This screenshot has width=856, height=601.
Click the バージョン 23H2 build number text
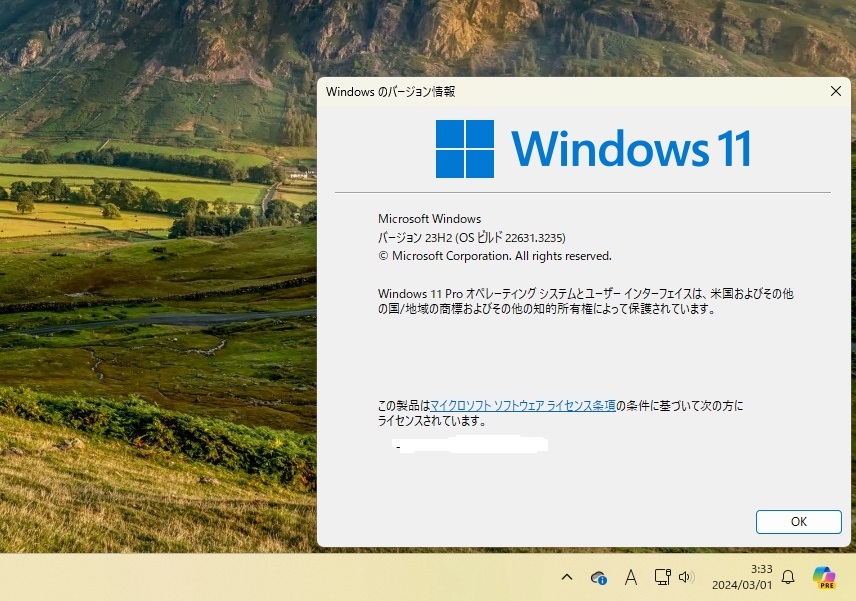(x=472, y=237)
